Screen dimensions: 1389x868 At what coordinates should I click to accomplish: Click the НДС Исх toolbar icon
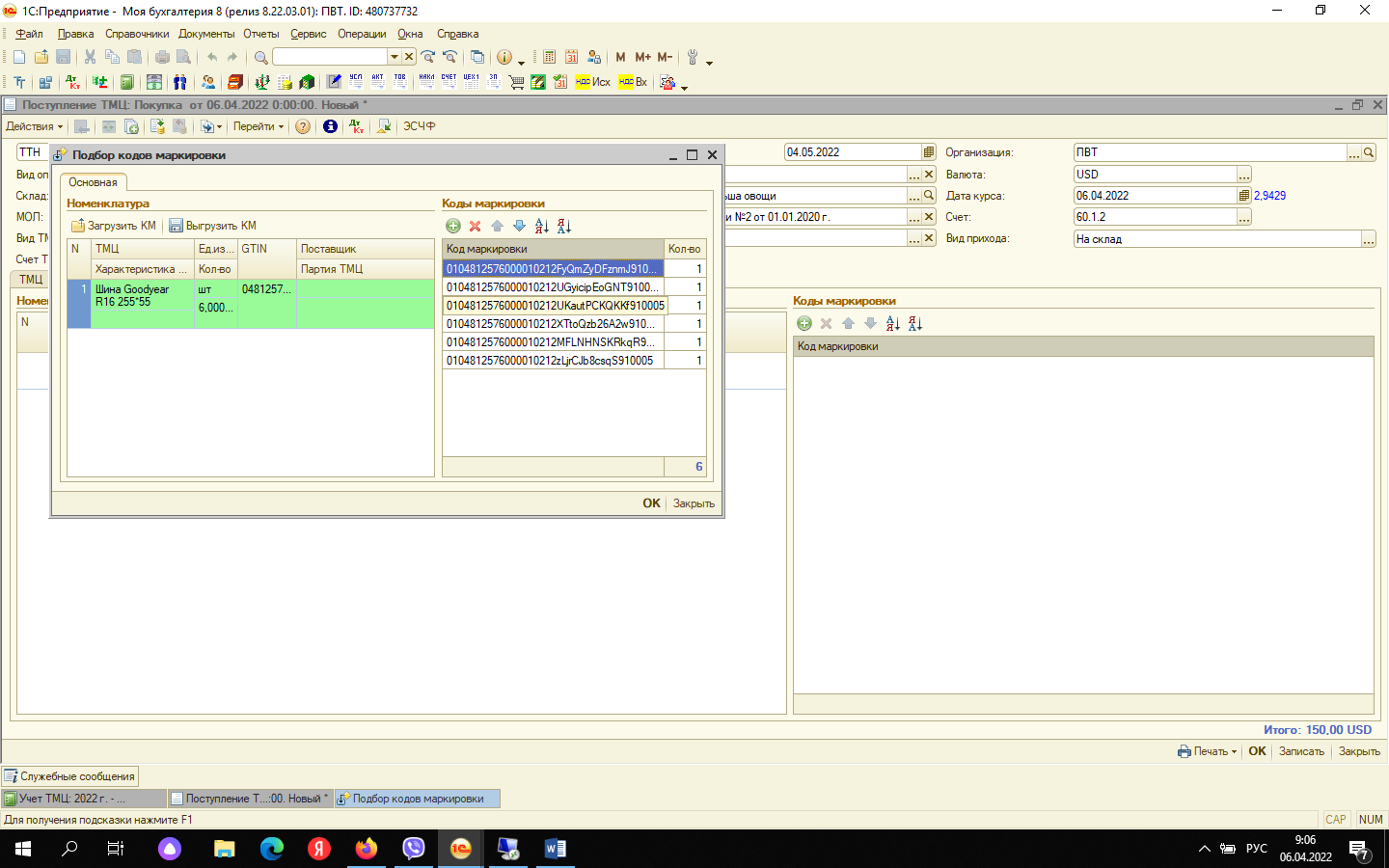(x=592, y=82)
